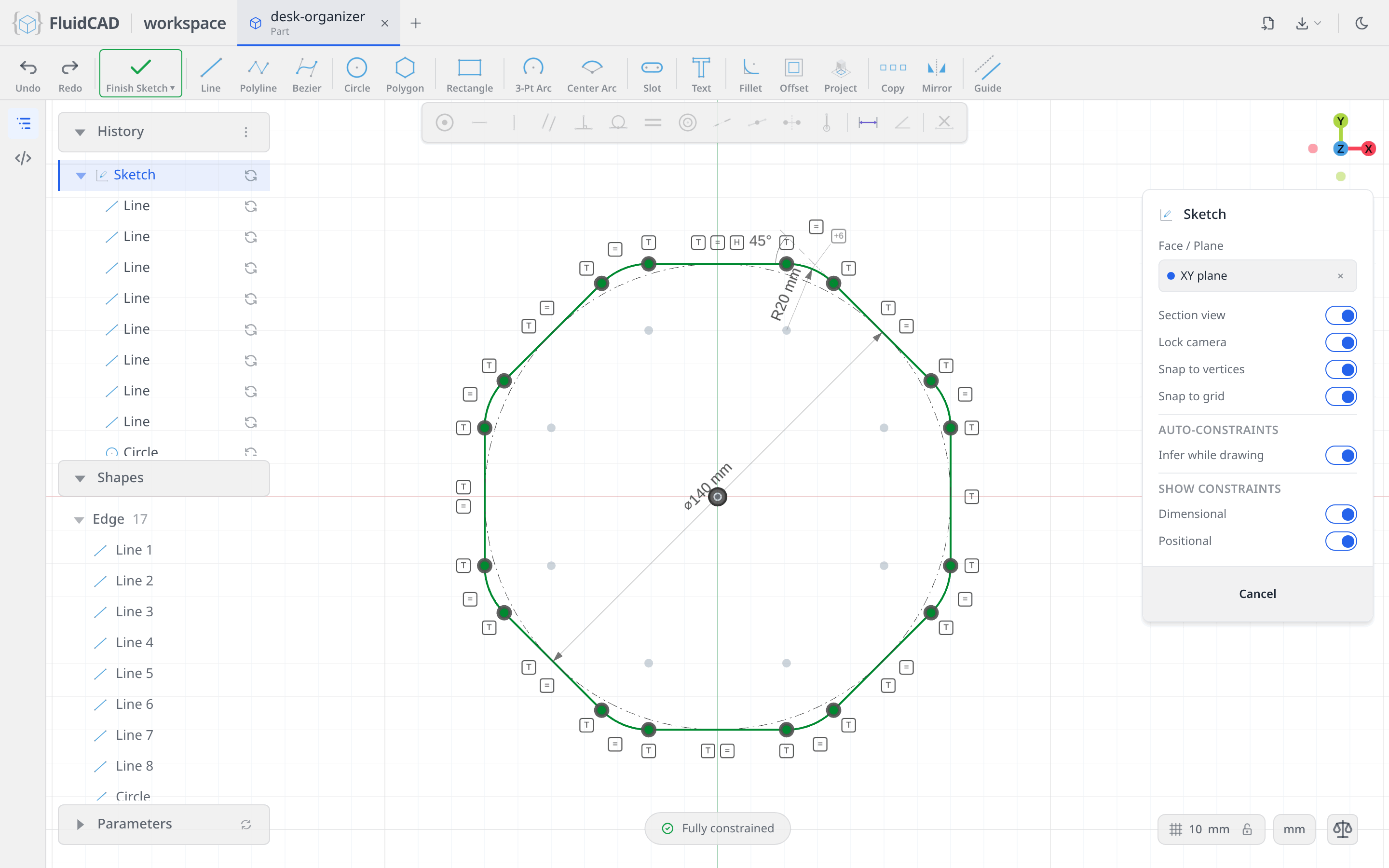Expand the Parameters panel
The width and height of the screenshot is (1389, 868).
coord(80,825)
